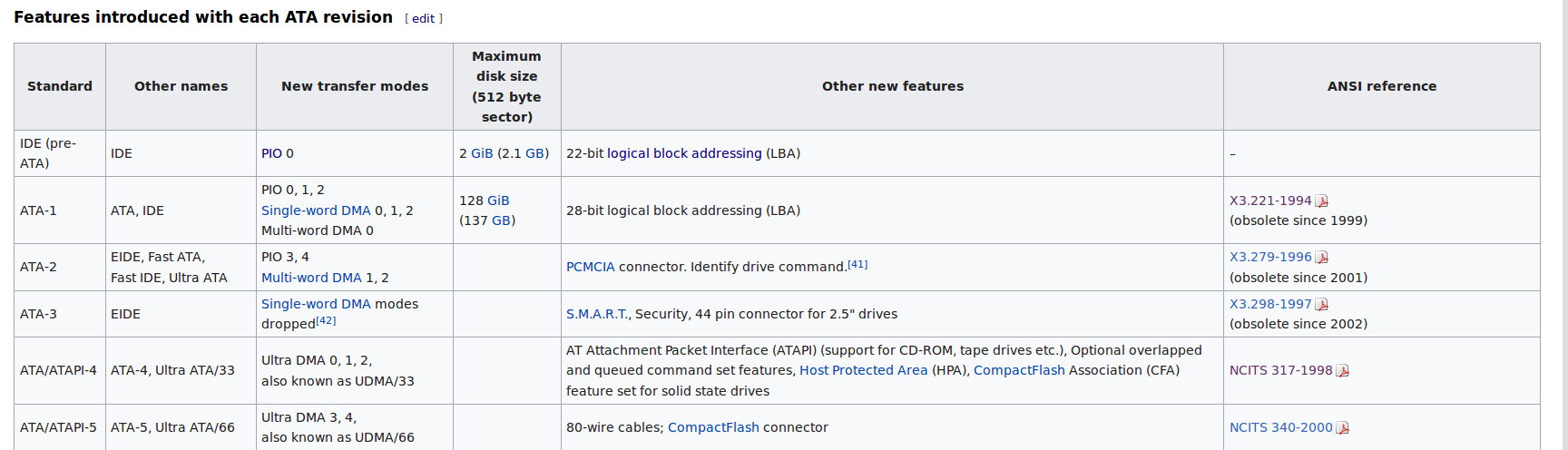The height and width of the screenshot is (450, 1568).
Task: Open the PIO link in the IDE row
Action: [x=271, y=153]
